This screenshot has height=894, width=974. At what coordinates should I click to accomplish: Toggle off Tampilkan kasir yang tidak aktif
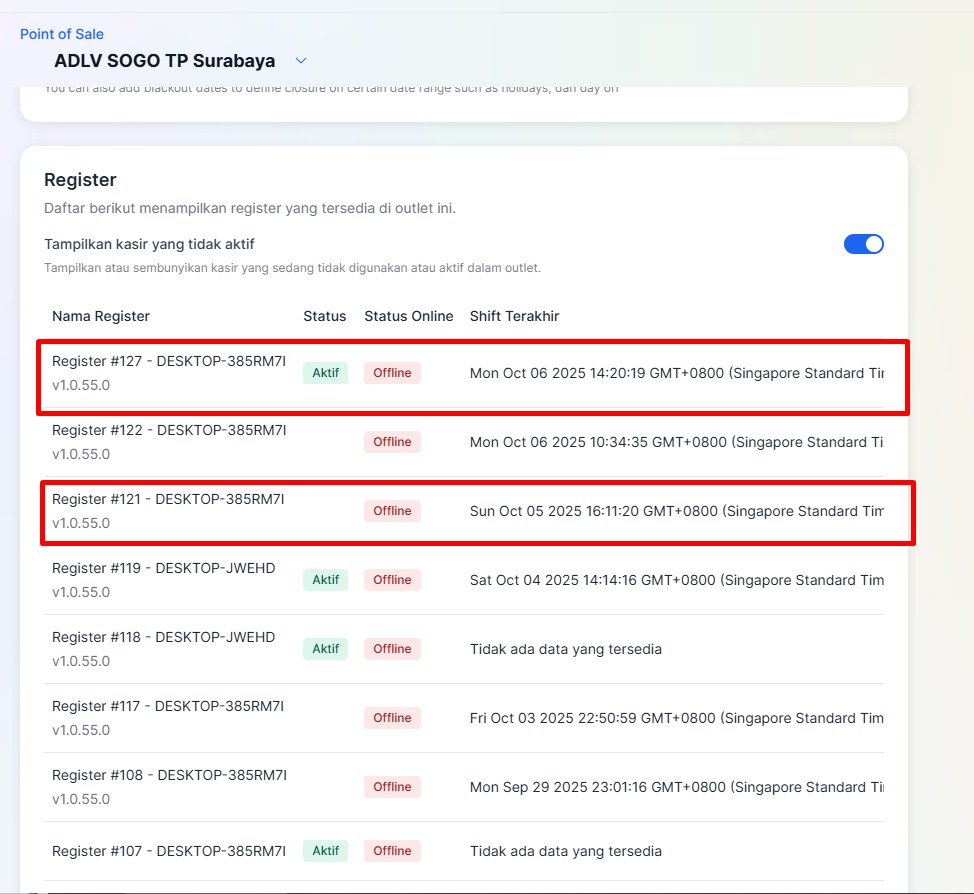(x=863, y=244)
